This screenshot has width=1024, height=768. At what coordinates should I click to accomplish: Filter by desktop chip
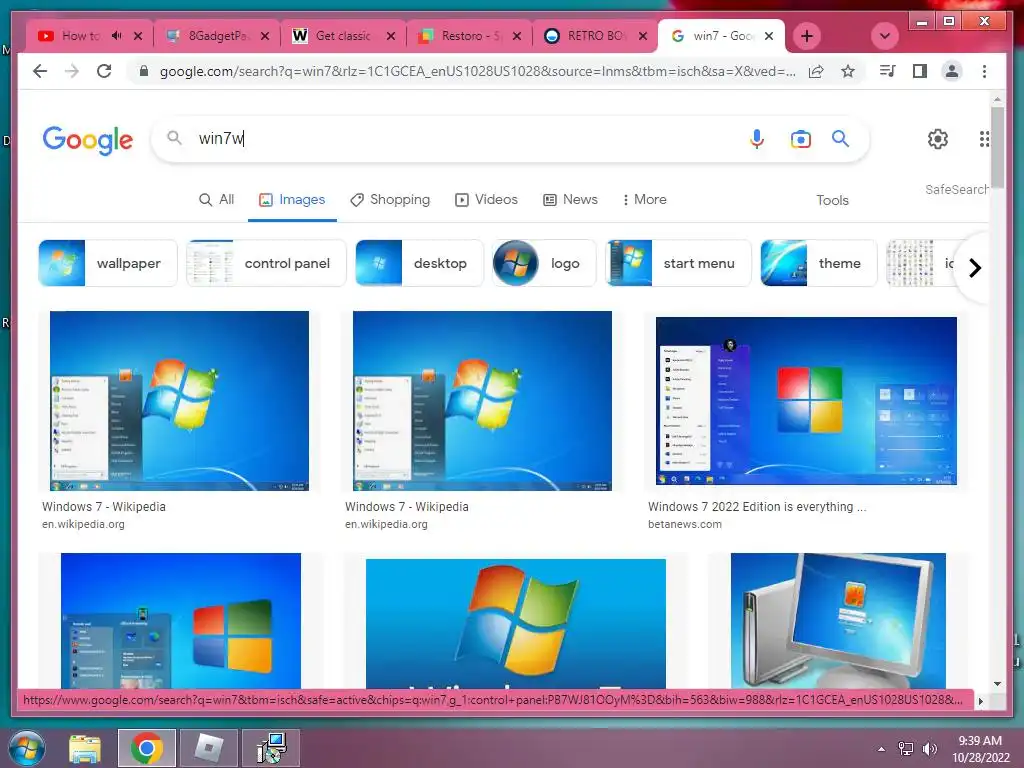tap(419, 263)
